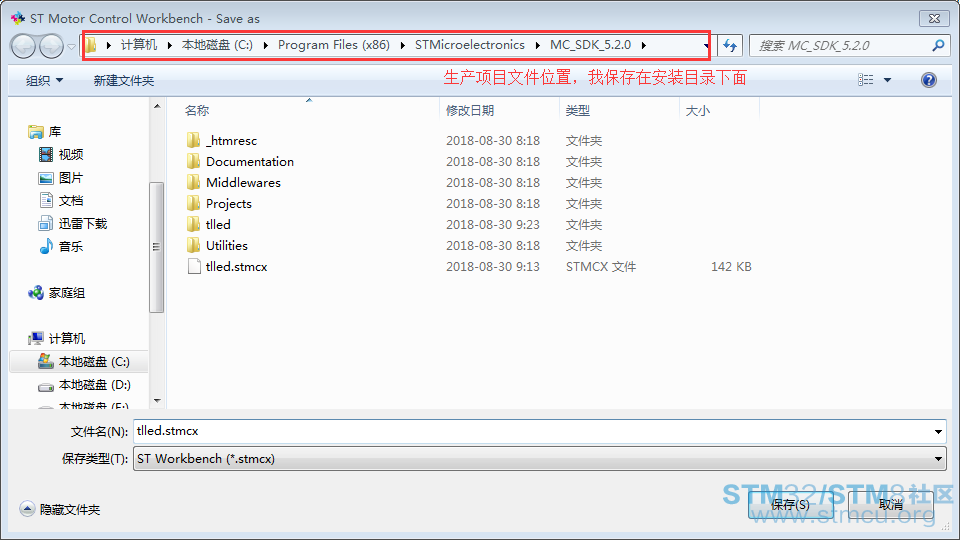Open the view options dropdown arrow
Screen dimensions: 960x540
pyautogui.click(x=887, y=80)
